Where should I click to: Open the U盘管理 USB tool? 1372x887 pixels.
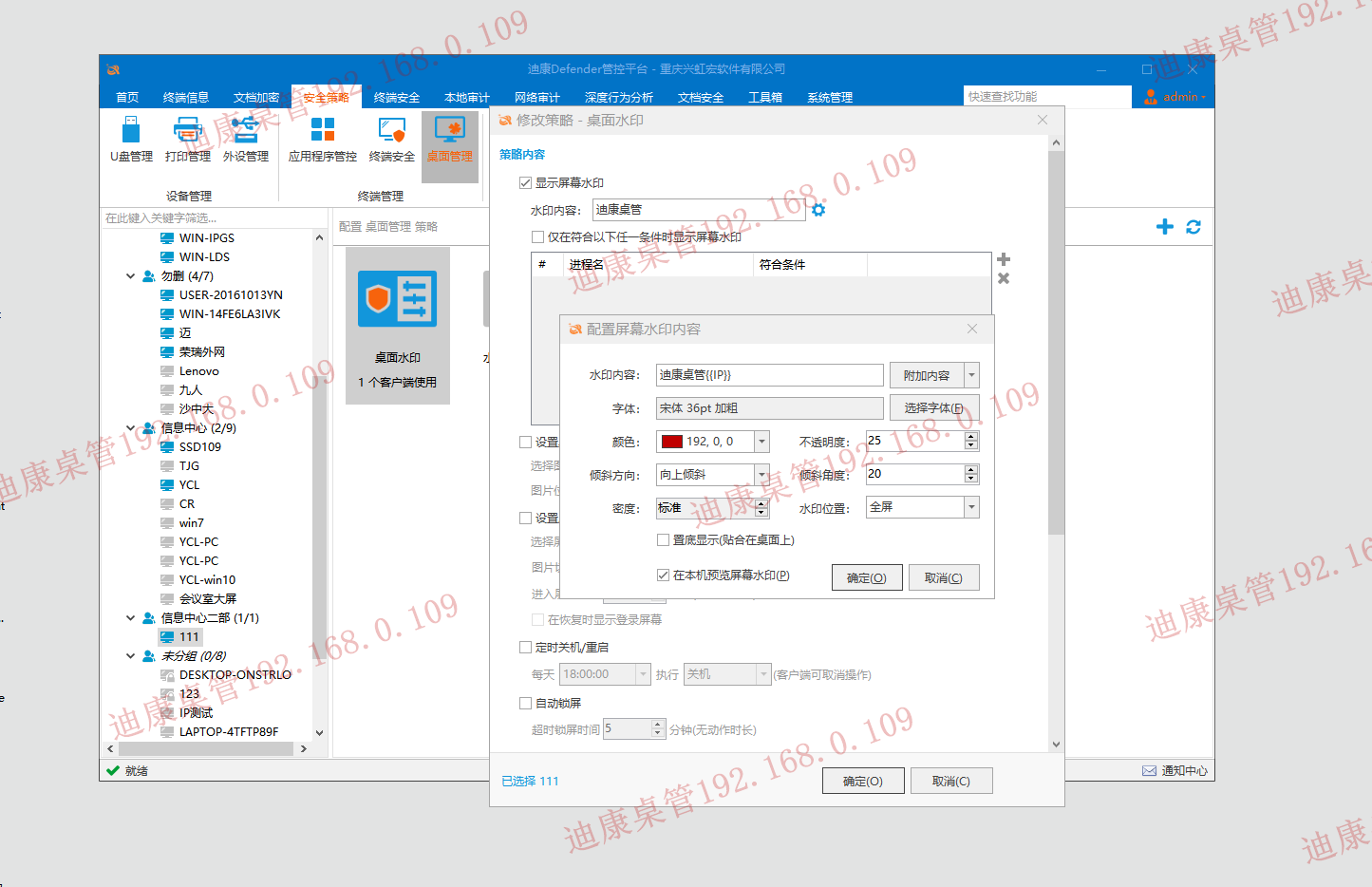pyautogui.click(x=131, y=140)
